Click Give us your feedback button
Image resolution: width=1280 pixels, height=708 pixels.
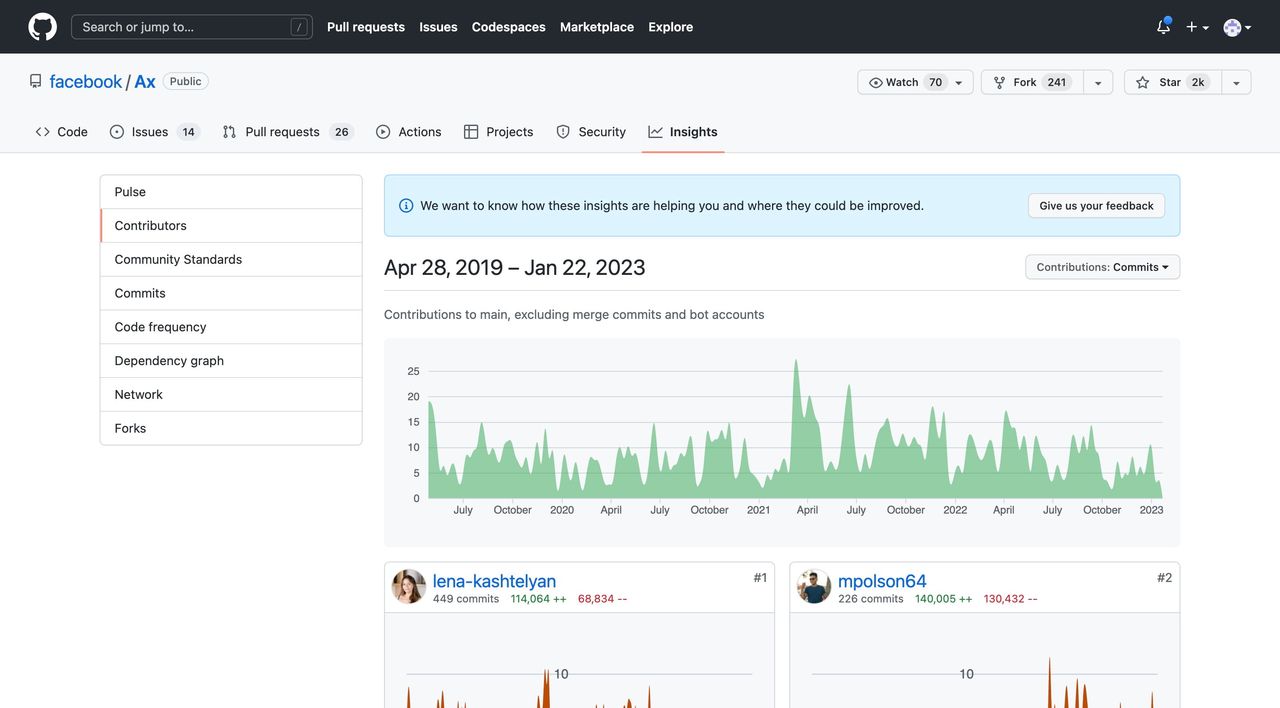pyautogui.click(x=1096, y=206)
